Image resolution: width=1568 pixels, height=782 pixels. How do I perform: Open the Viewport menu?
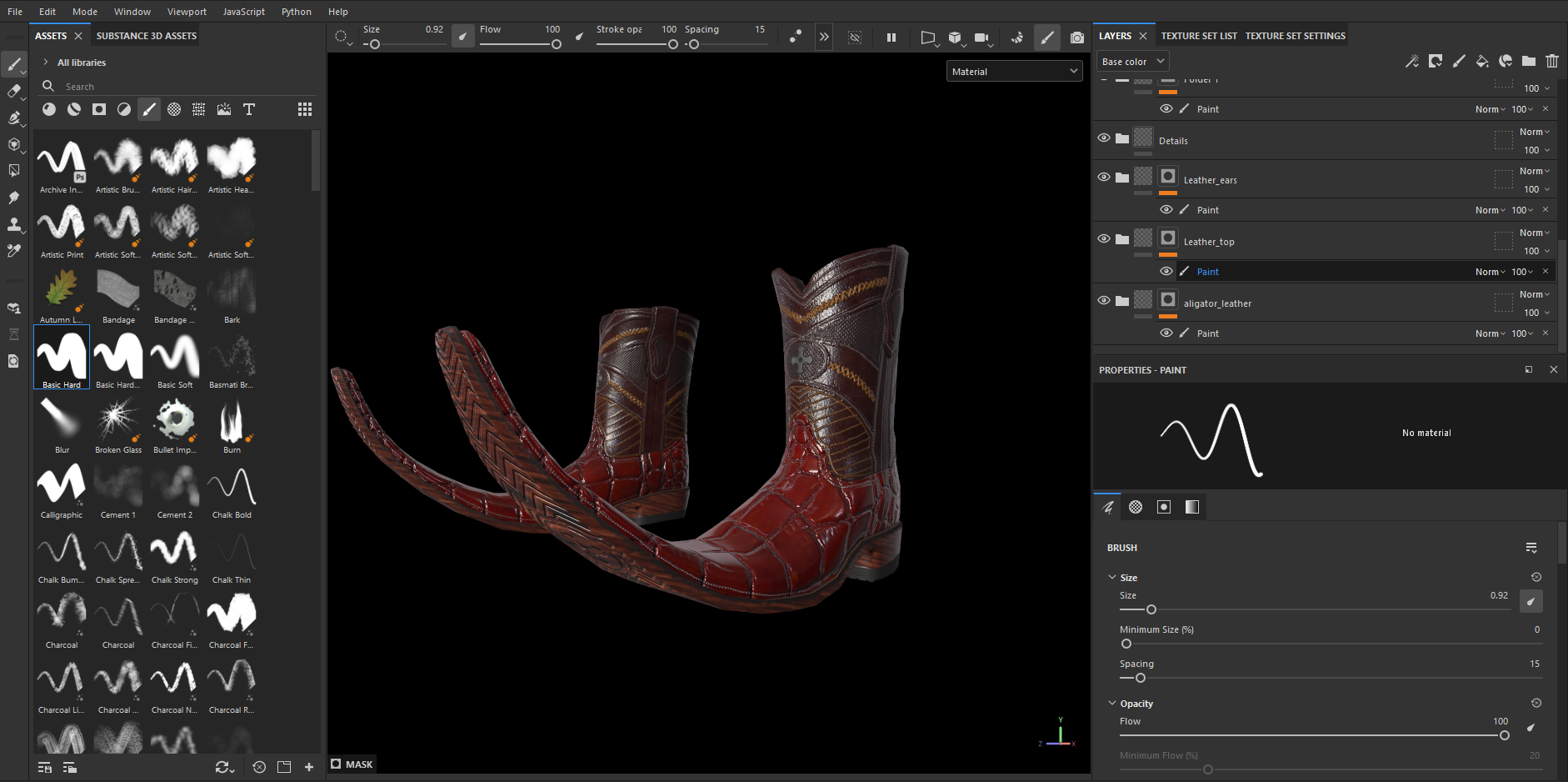[x=187, y=12]
